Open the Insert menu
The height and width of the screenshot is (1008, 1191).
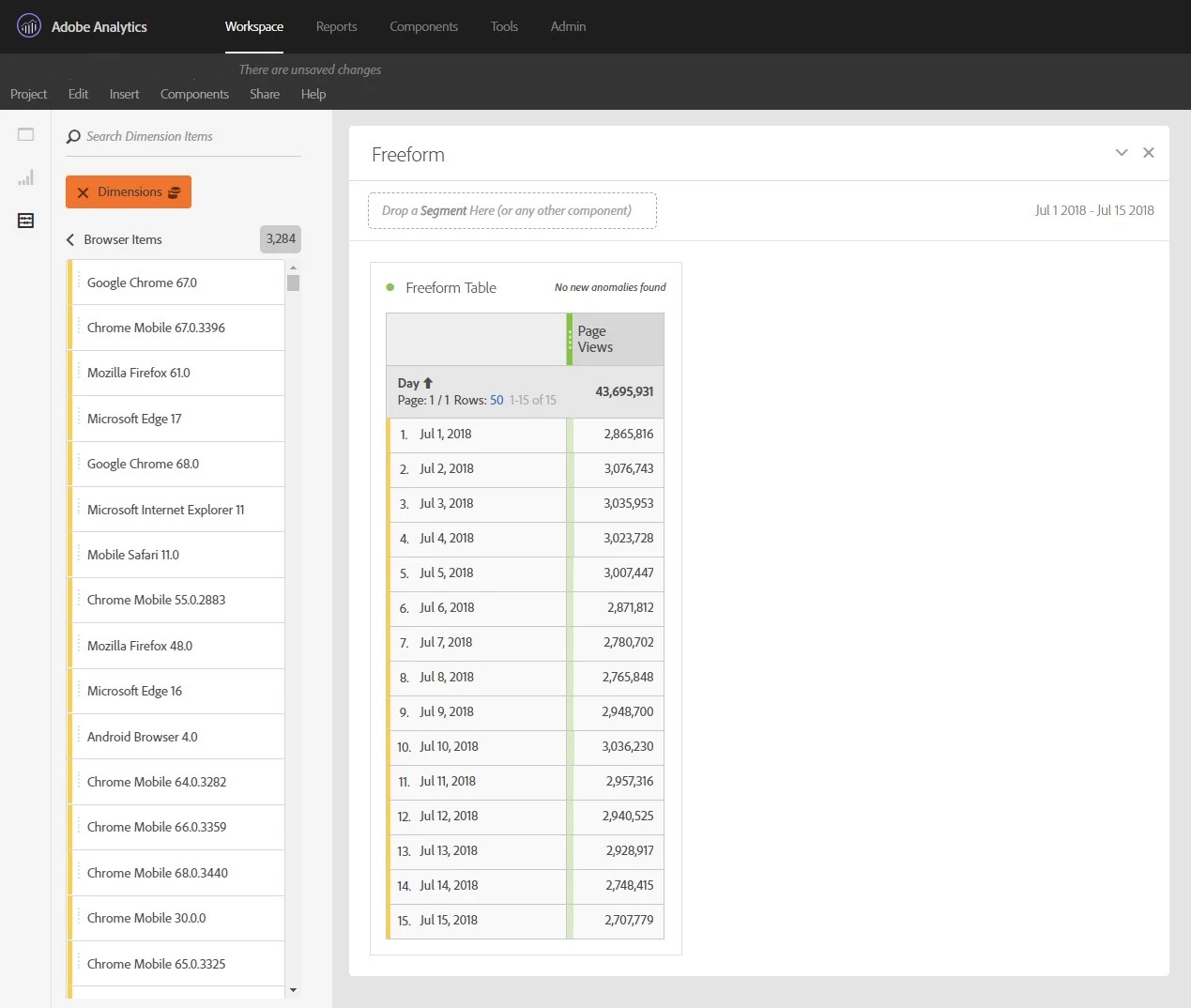(x=124, y=94)
